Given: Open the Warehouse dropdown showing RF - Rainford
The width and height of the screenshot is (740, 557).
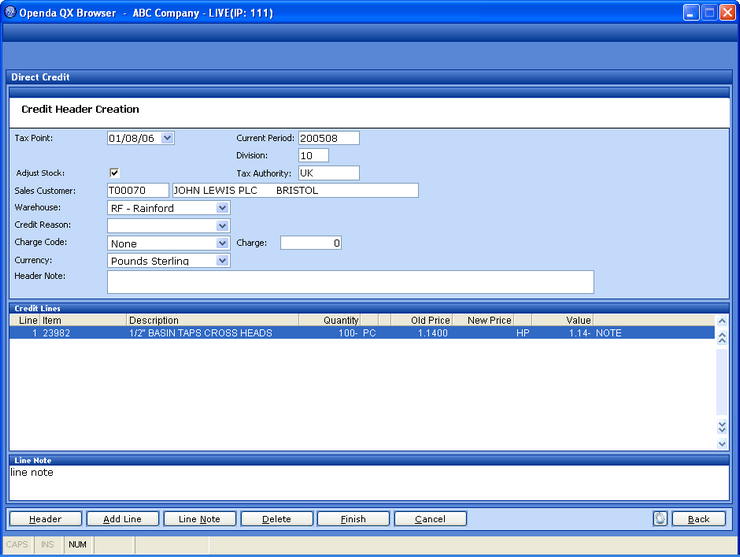Looking at the screenshot, I should 222,208.
